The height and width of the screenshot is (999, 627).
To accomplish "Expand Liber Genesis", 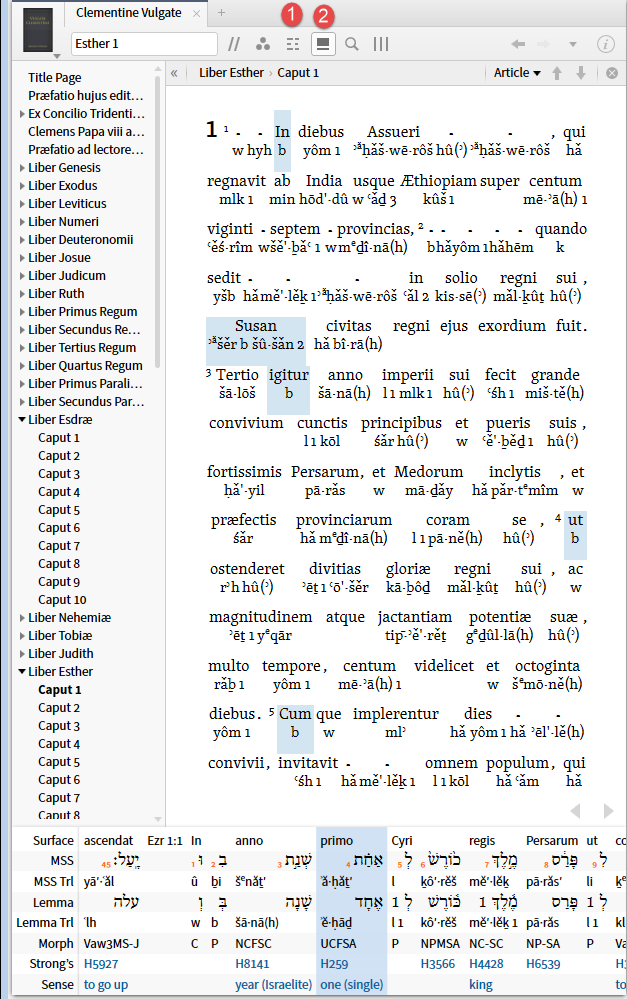I will (22, 168).
